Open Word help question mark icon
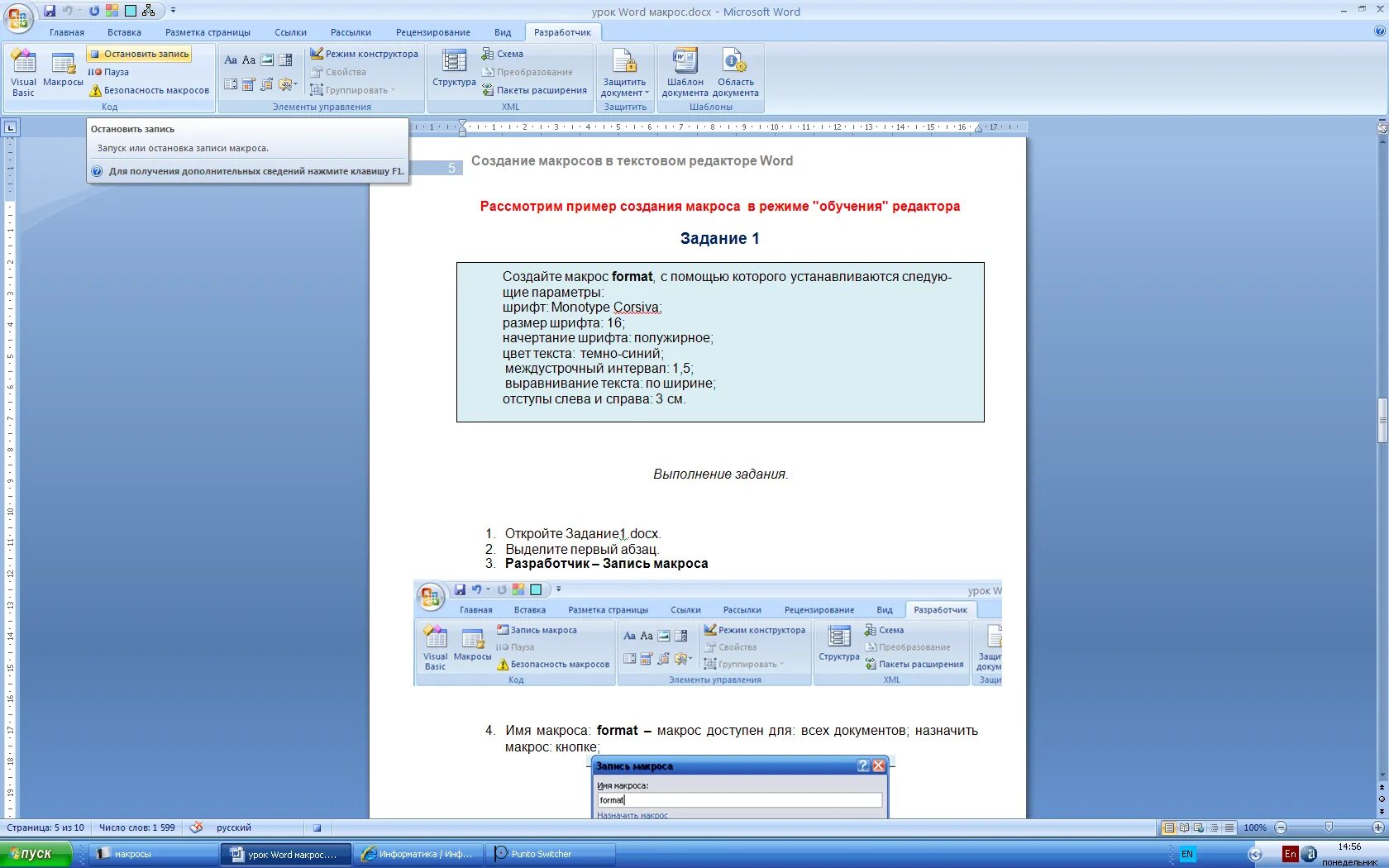 [x=1379, y=31]
